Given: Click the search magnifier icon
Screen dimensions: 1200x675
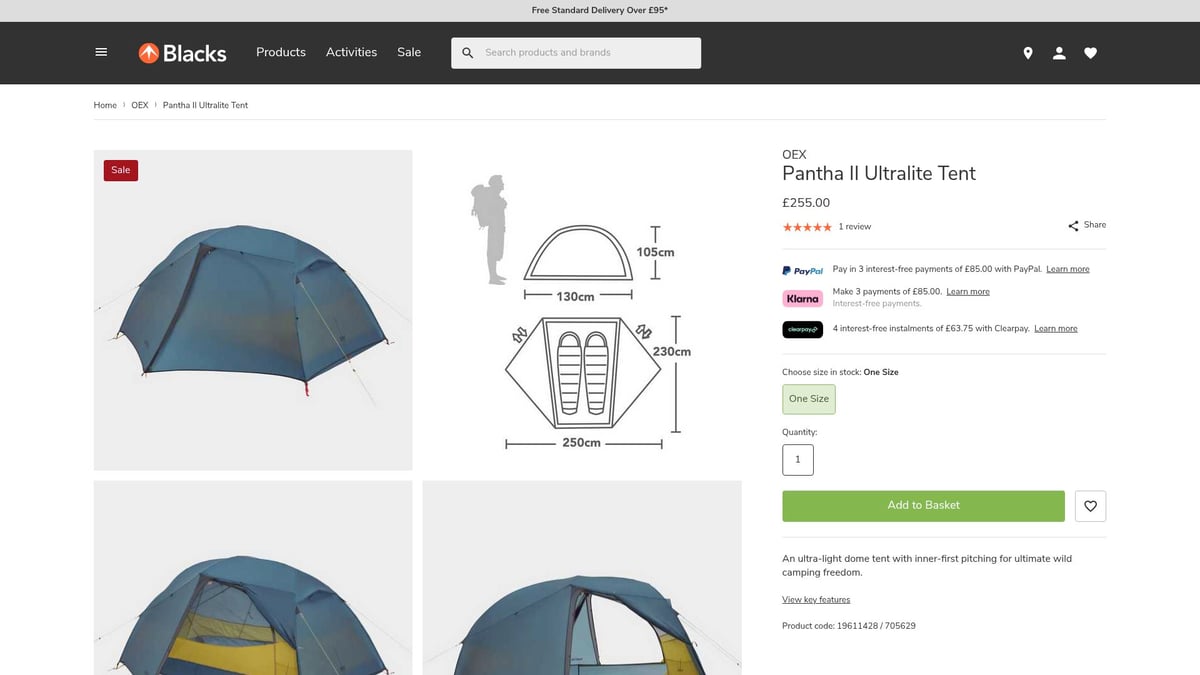Looking at the screenshot, I should click(x=467, y=52).
